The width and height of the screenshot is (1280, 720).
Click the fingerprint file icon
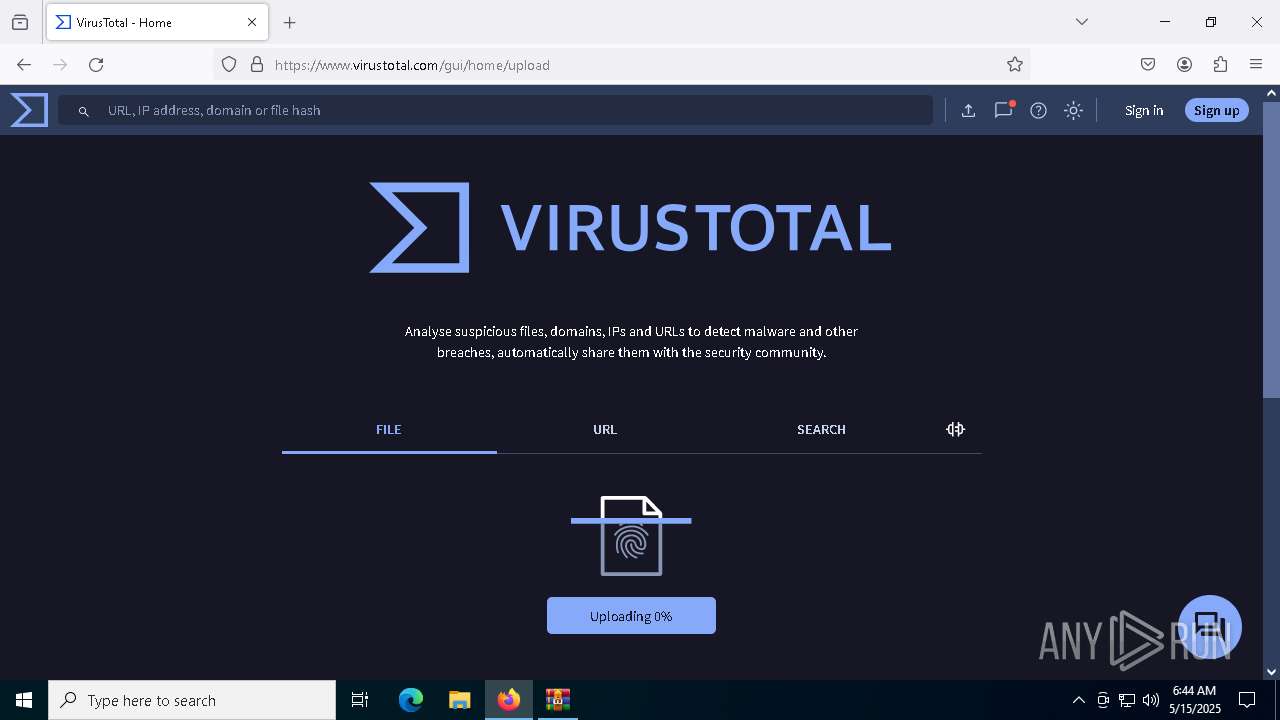[x=631, y=536]
